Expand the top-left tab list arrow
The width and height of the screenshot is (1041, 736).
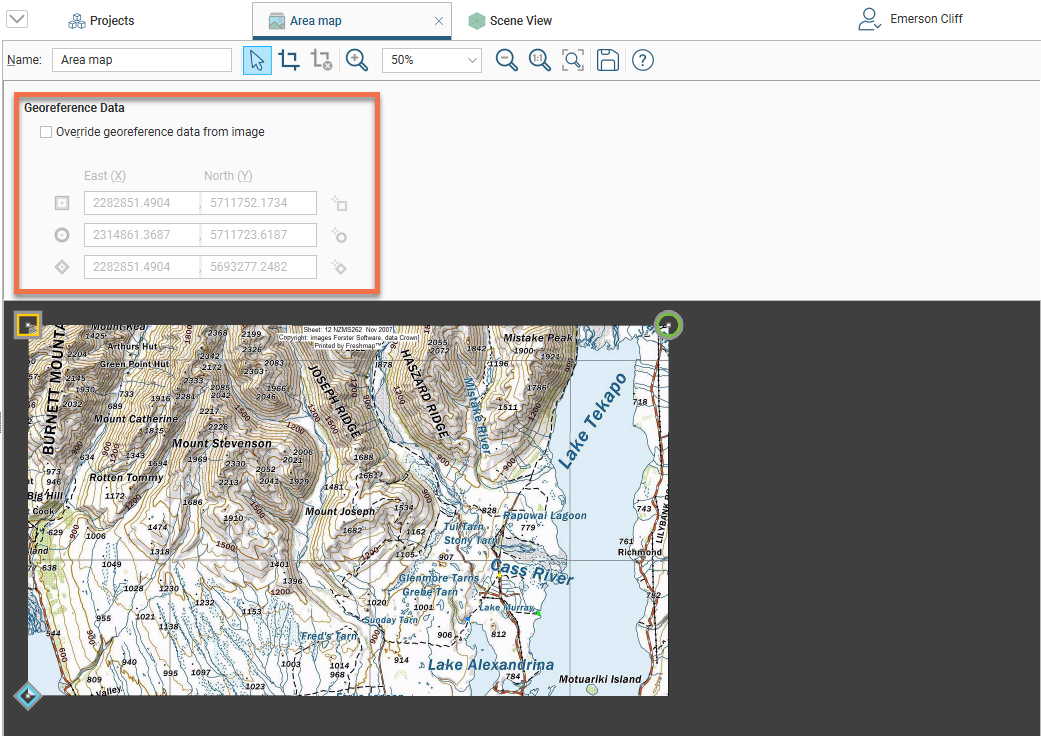click(x=17, y=20)
